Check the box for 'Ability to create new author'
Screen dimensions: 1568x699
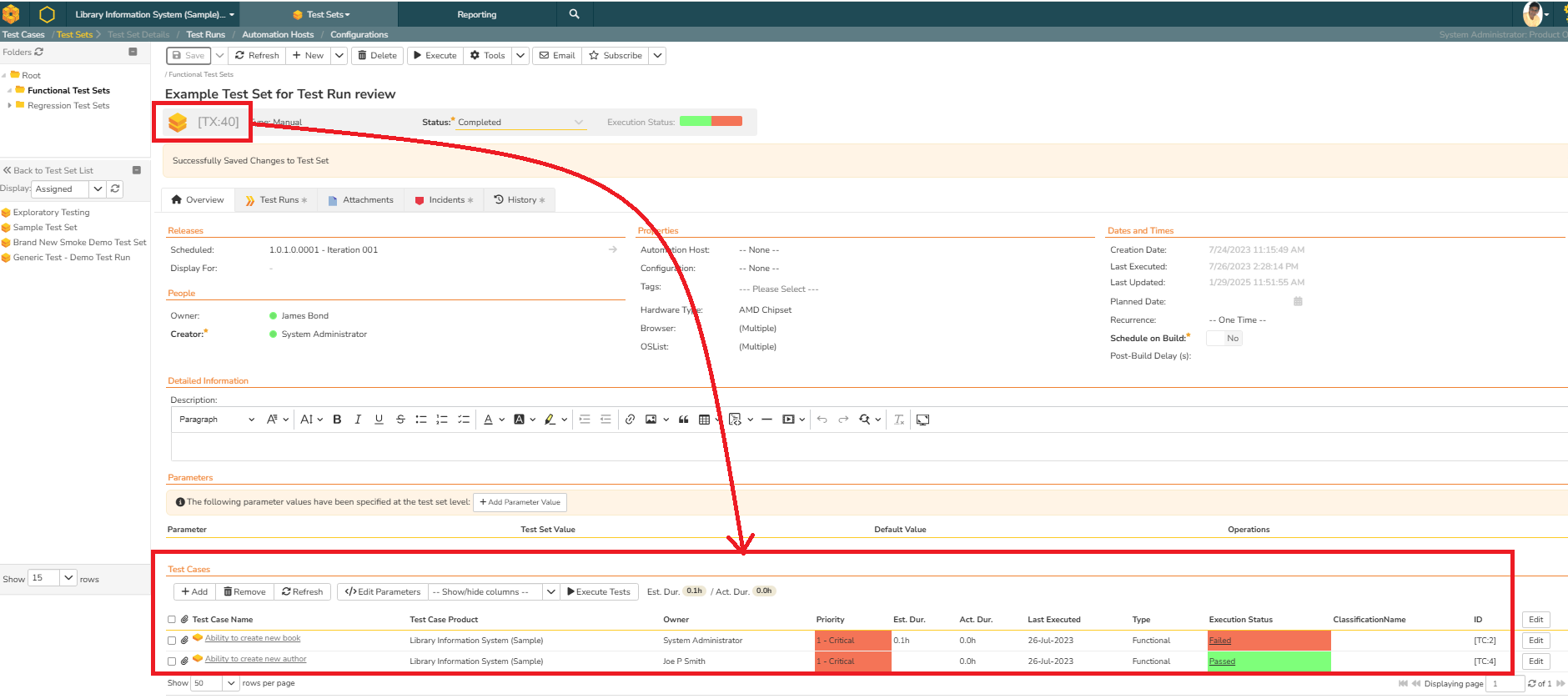click(172, 661)
